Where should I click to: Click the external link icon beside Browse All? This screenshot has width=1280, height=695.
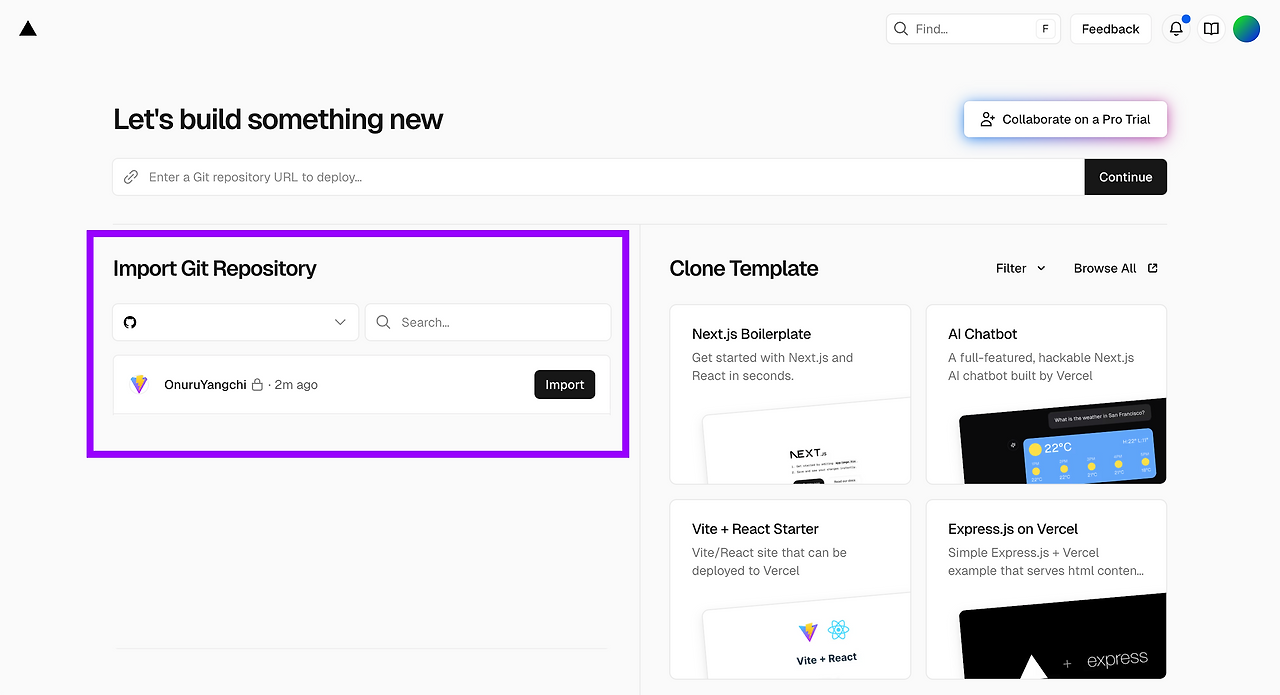tap(1152, 268)
